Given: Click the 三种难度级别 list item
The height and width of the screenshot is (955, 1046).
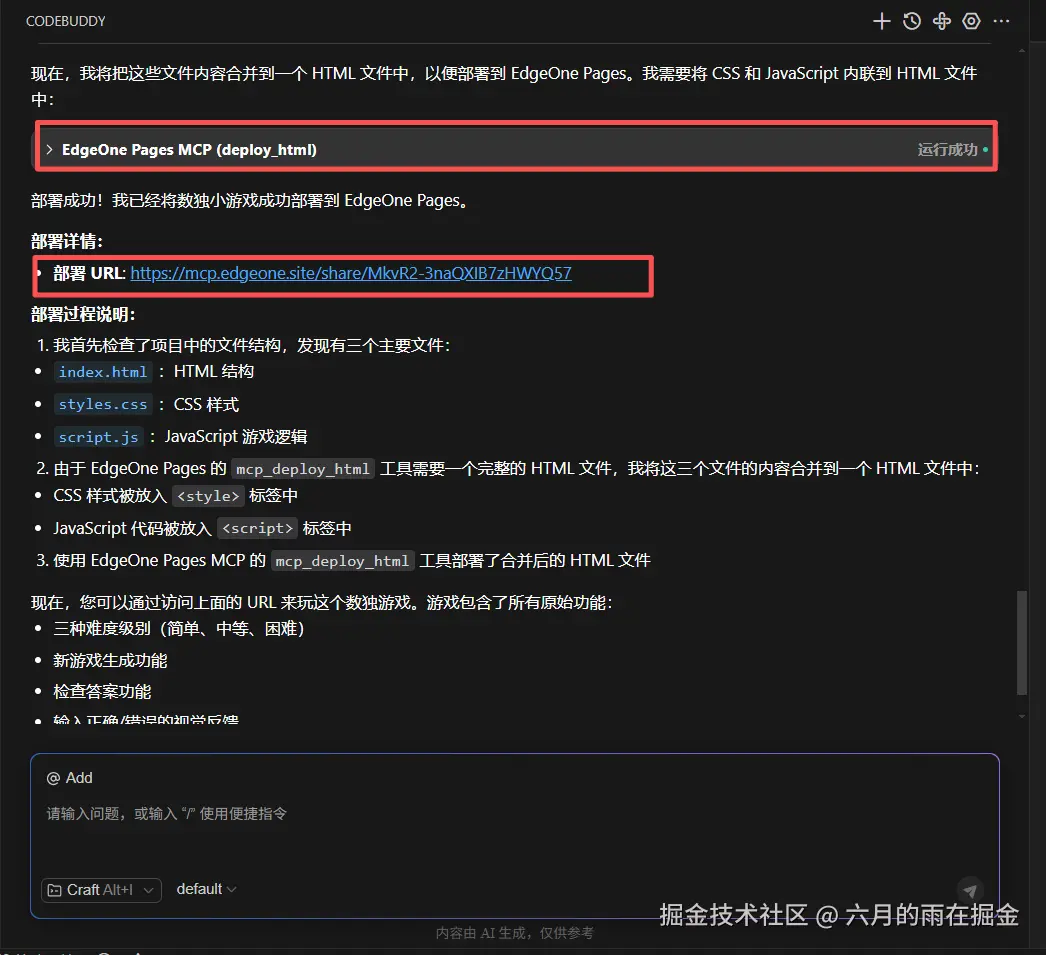Looking at the screenshot, I should coord(179,628).
